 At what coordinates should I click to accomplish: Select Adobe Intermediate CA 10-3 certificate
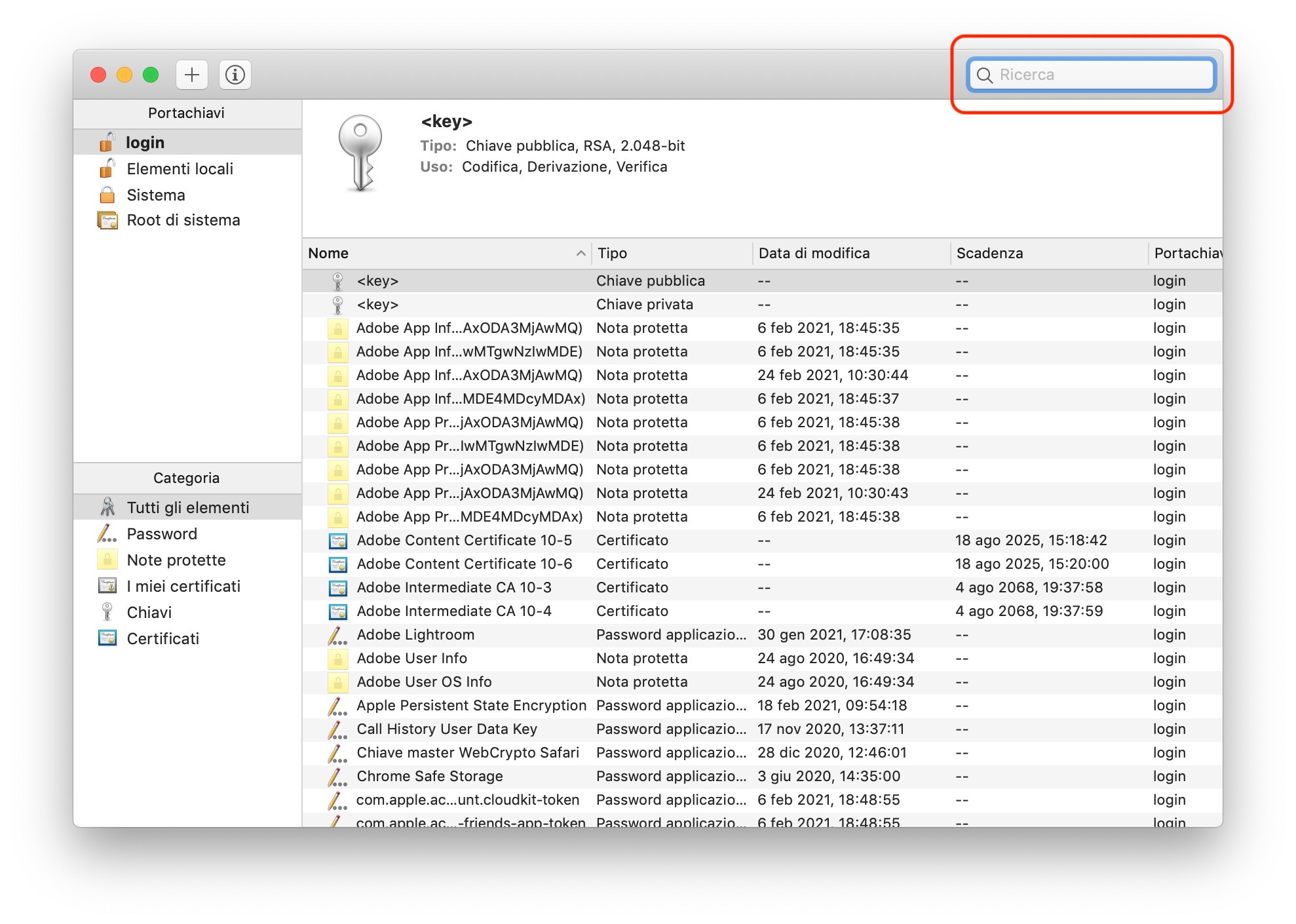pyautogui.click(x=453, y=587)
